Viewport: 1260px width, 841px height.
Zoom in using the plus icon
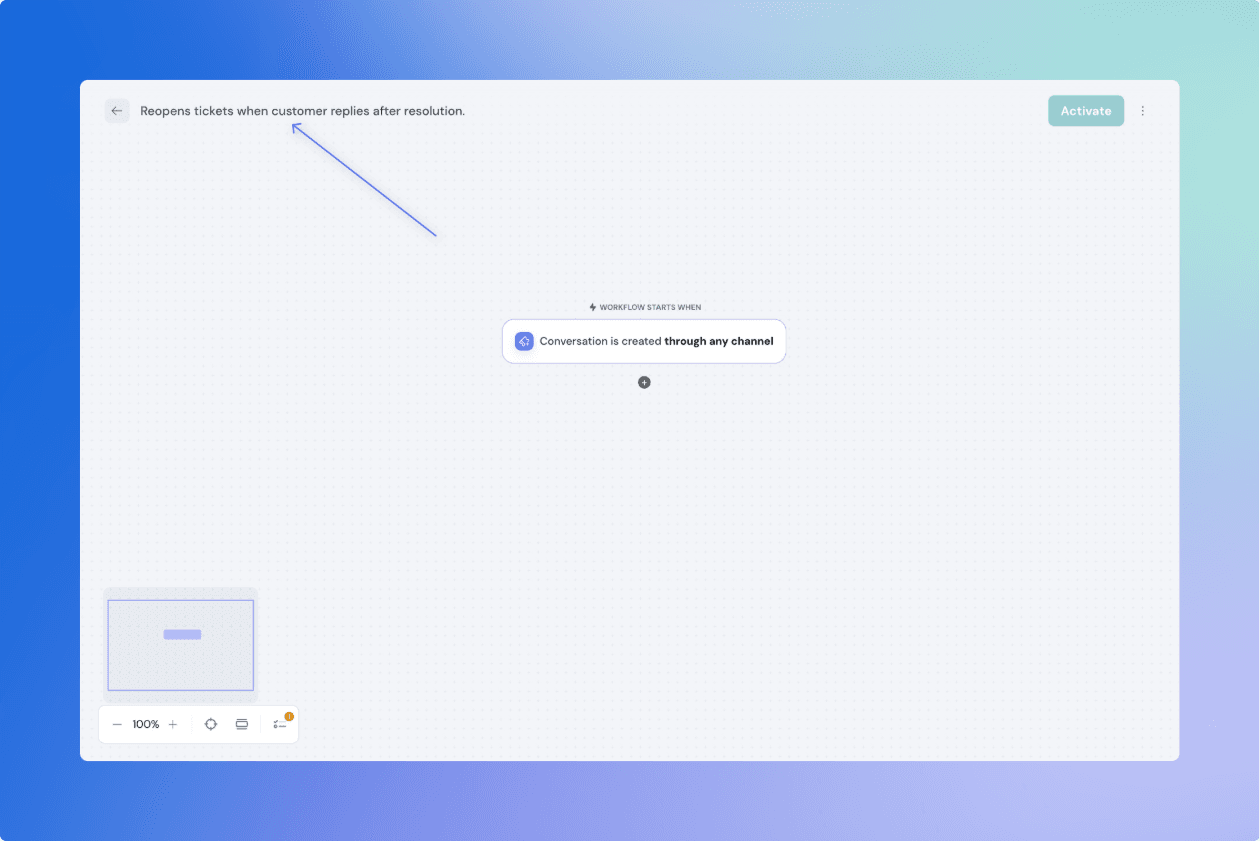point(172,724)
